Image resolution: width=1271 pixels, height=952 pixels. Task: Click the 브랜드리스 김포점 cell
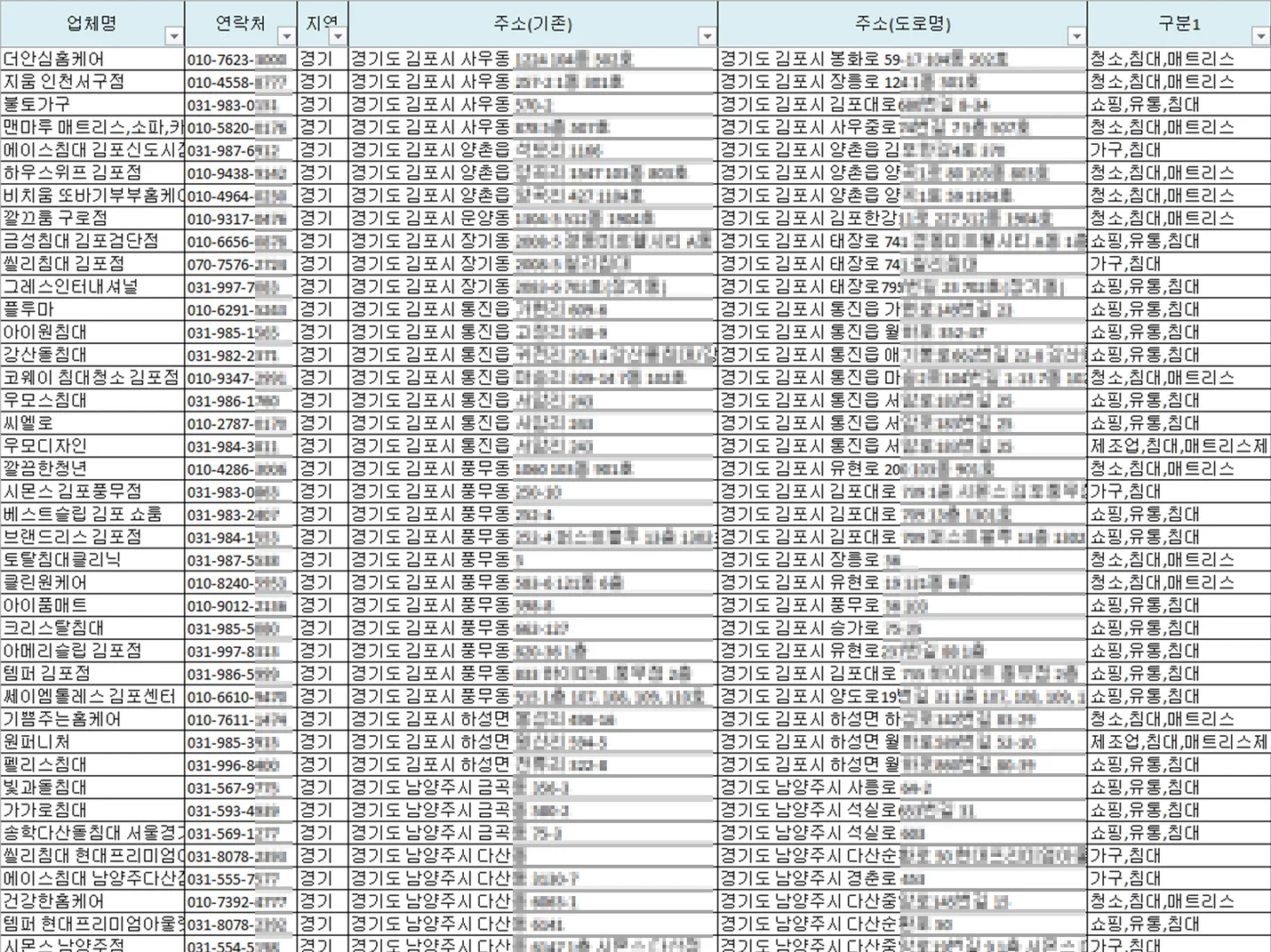click(x=92, y=537)
